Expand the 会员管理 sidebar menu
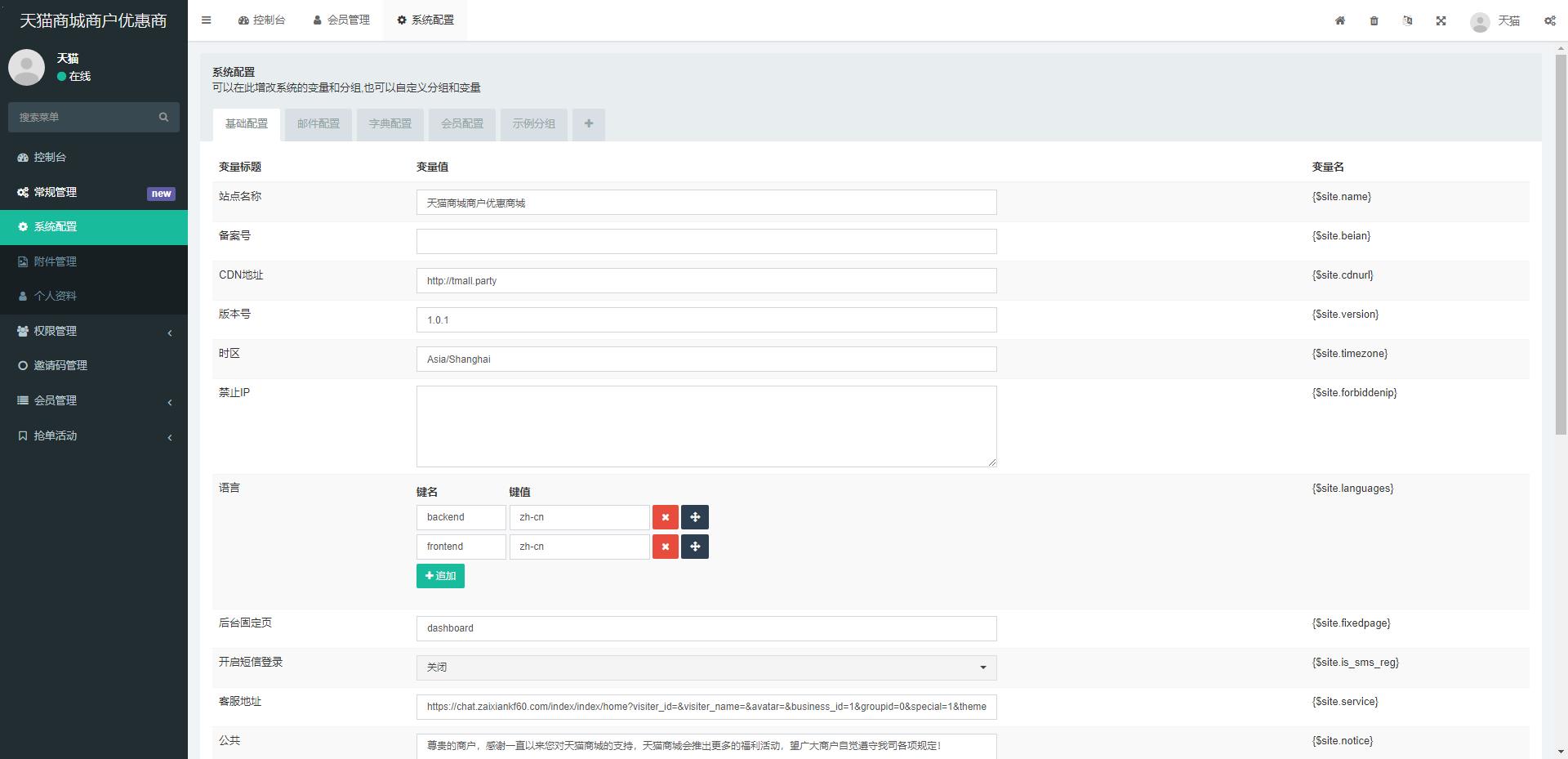 click(x=94, y=400)
